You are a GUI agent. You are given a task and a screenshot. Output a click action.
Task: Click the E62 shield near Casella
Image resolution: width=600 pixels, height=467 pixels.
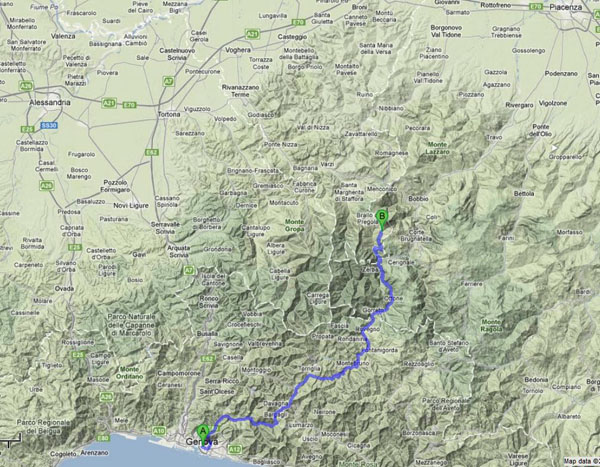pyautogui.click(x=208, y=359)
